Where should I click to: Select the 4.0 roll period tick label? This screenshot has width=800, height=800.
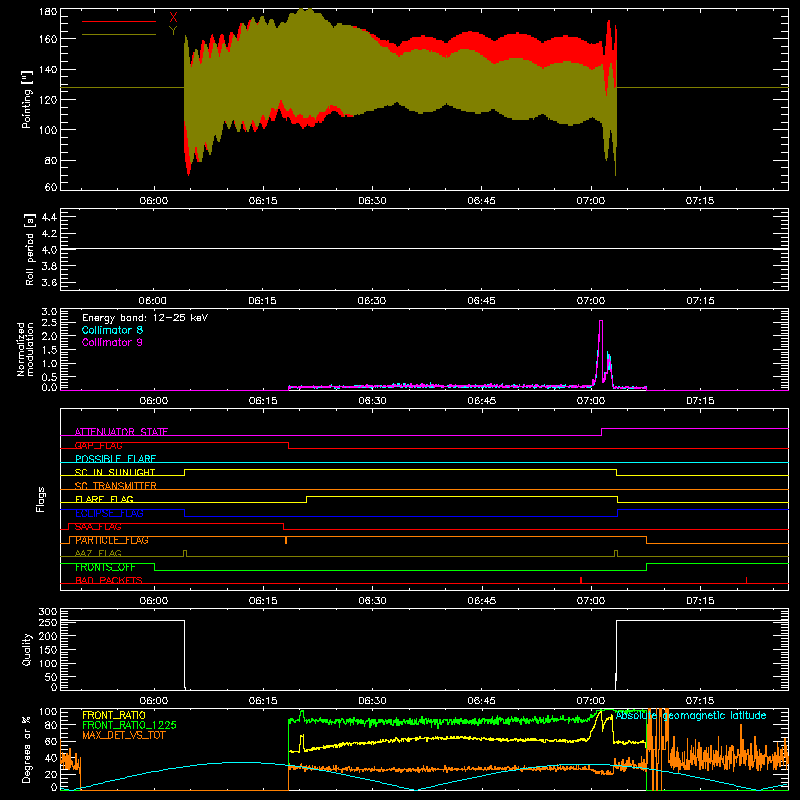48,250
